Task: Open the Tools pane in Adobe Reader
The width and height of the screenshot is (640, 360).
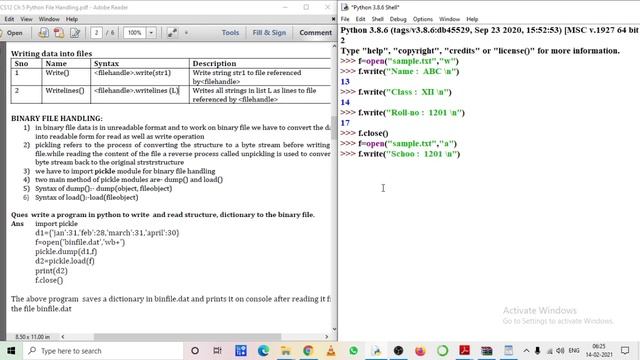Action: click(230, 33)
